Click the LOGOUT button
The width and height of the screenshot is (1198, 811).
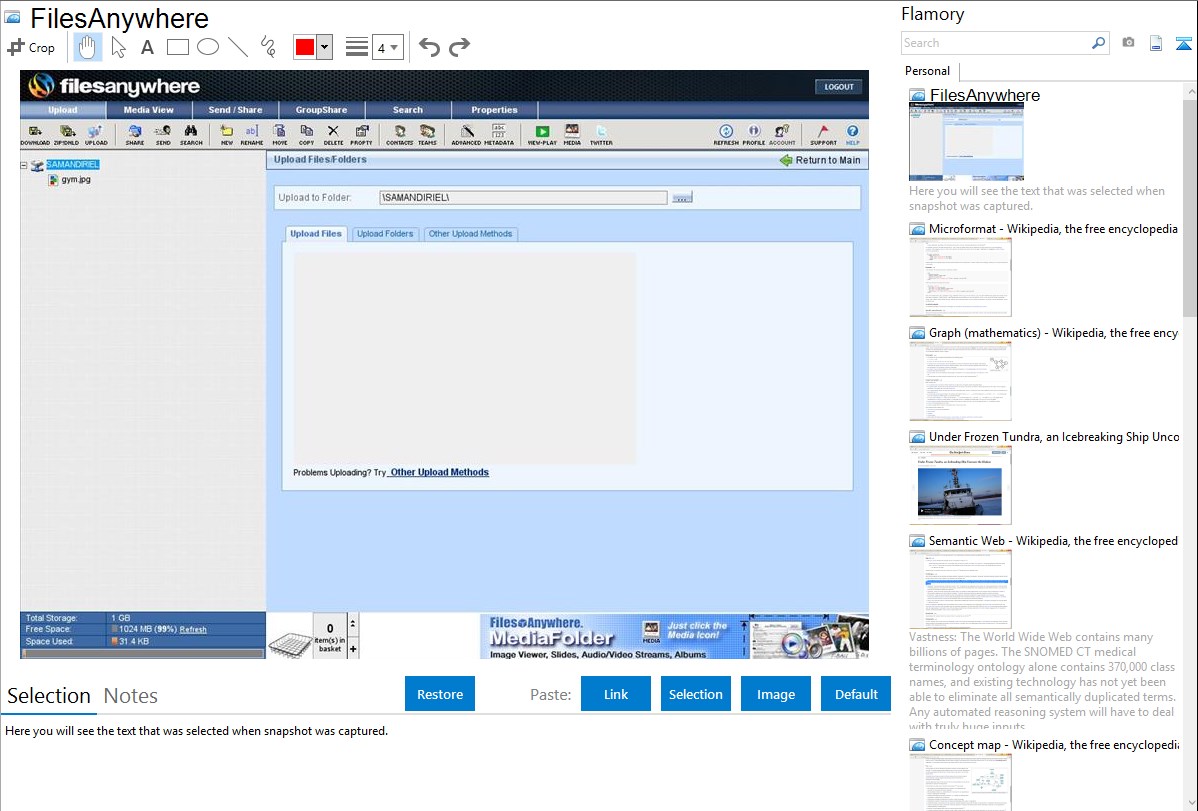tap(839, 86)
